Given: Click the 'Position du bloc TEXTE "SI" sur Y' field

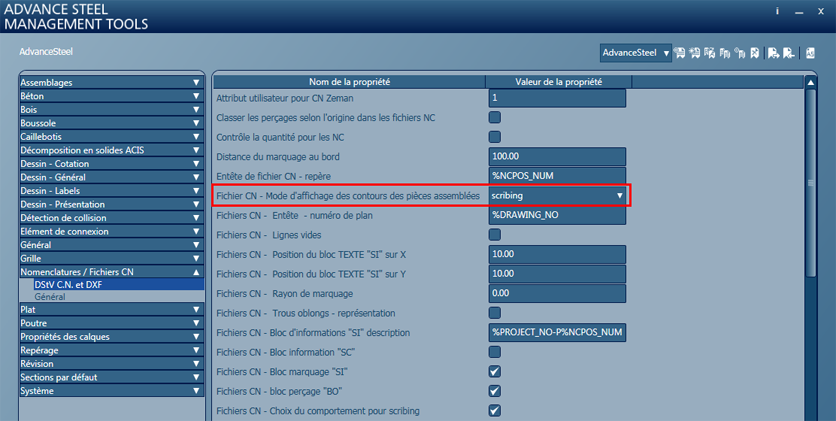Looking at the screenshot, I should pos(557,274).
